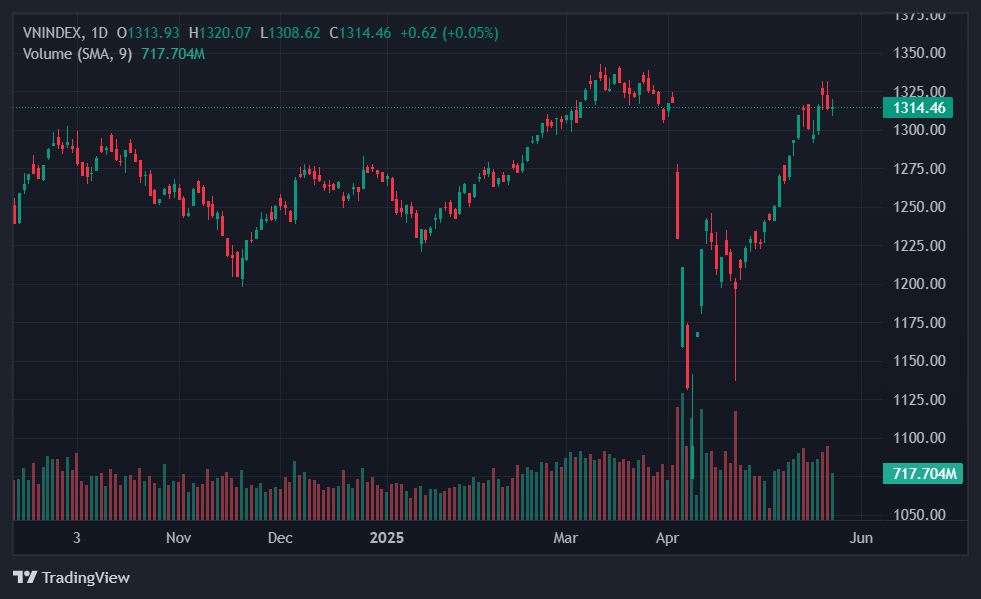The width and height of the screenshot is (981, 599).
Task: Click the 1050.00 price axis label
Action: point(919,515)
